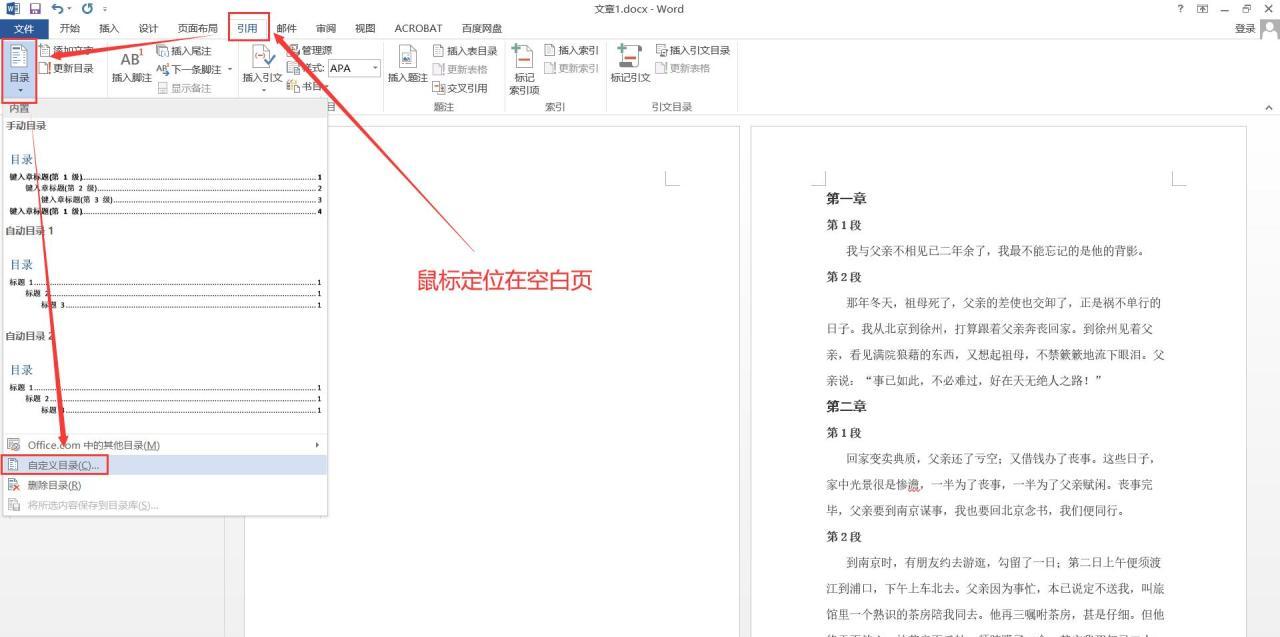1280x637 pixels.
Task: Switch to the 页面布局 tab
Action: coord(197,29)
